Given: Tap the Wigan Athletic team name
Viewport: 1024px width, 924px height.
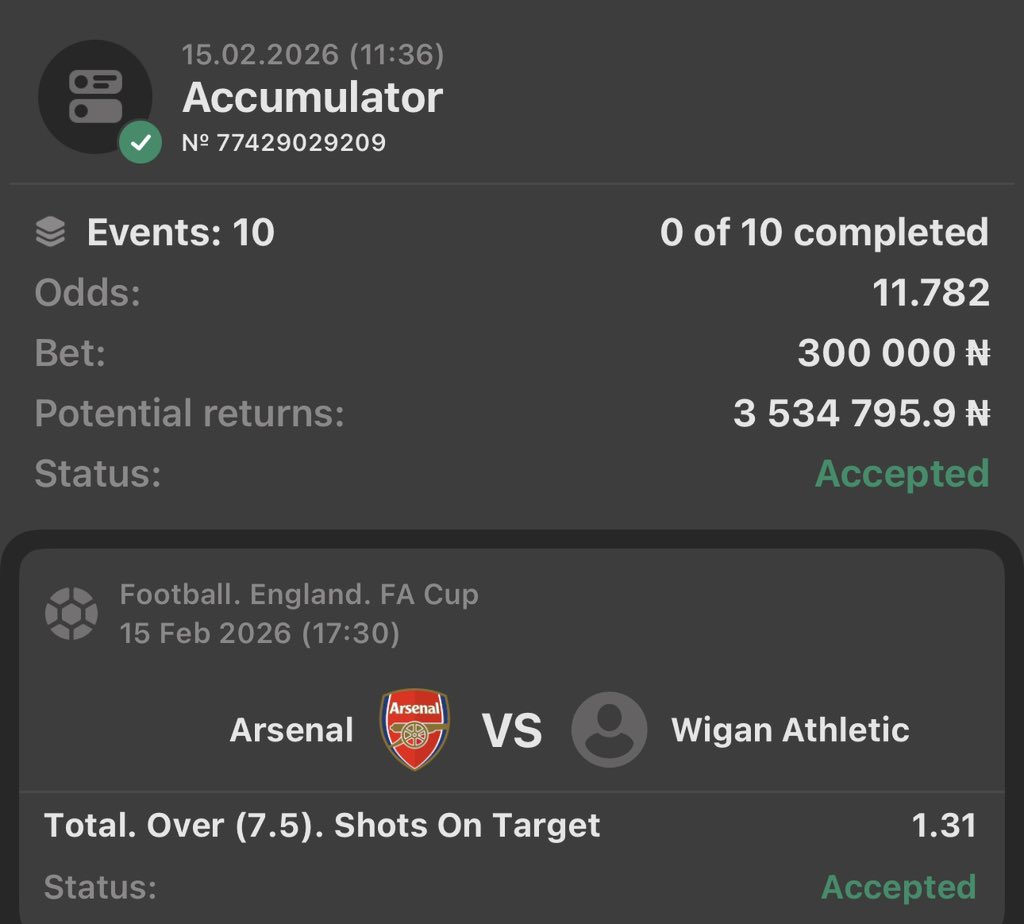Looking at the screenshot, I should pos(790,730).
